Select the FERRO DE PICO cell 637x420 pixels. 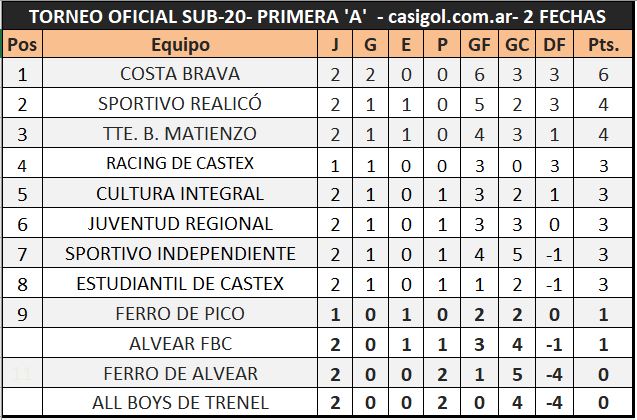point(180,314)
